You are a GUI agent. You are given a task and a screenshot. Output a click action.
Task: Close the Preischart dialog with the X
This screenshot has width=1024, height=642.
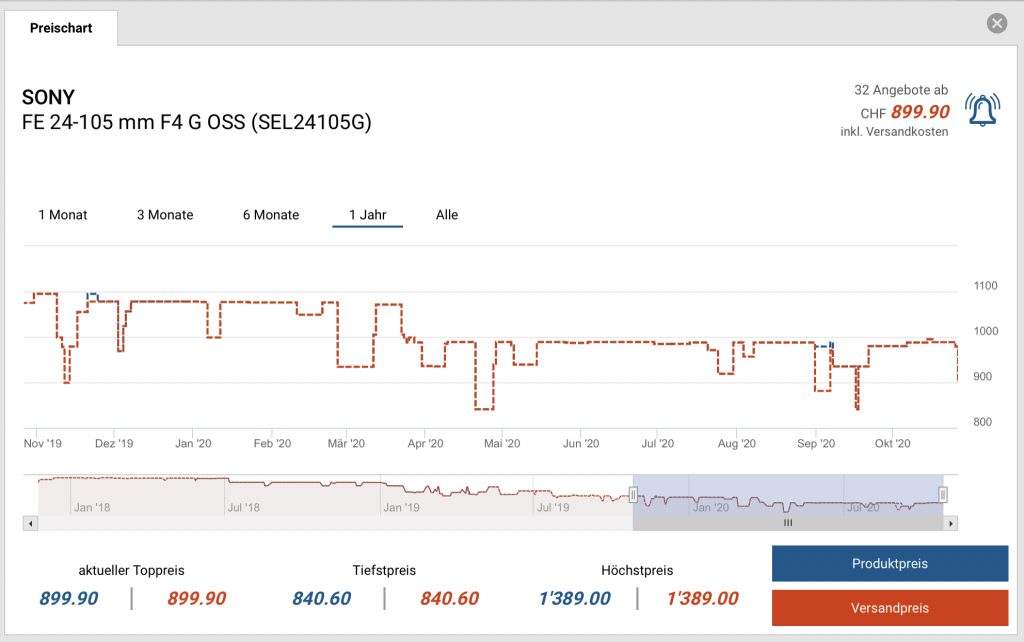click(996, 24)
